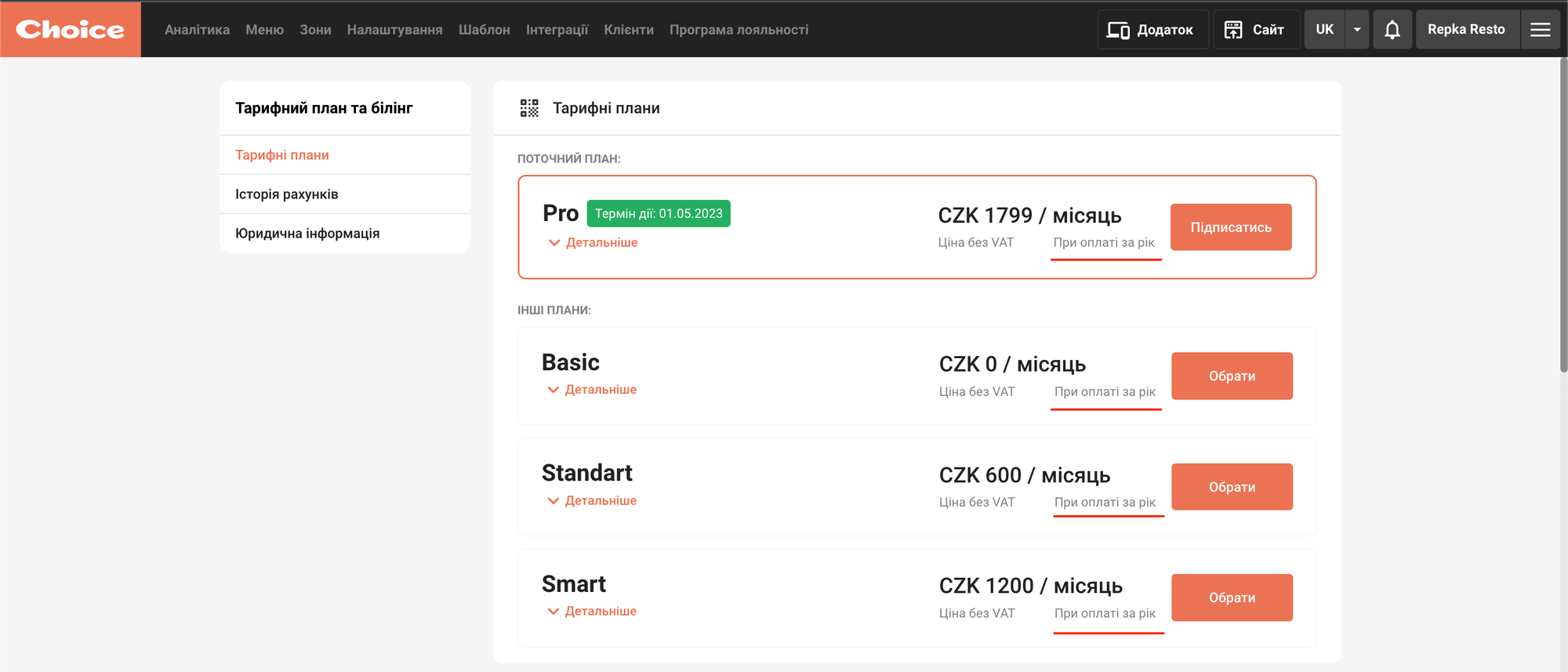Click the QR icon beside Тарифні плани
1568x672 pixels.
tap(530, 108)
